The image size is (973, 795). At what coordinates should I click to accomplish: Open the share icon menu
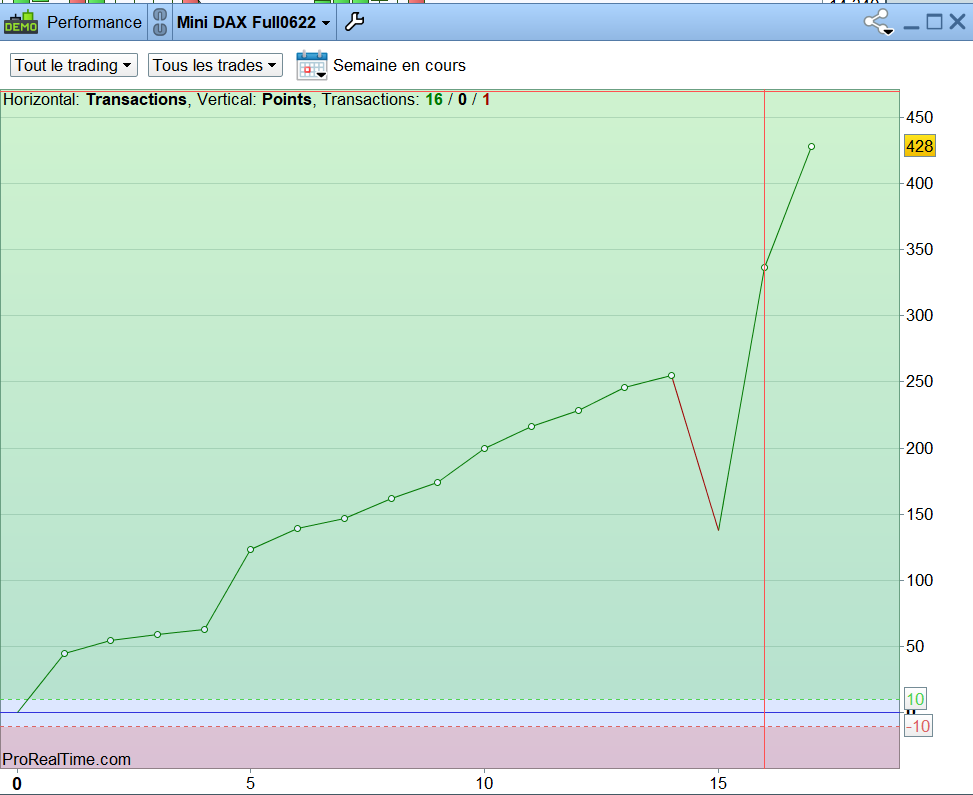(879, 23)
